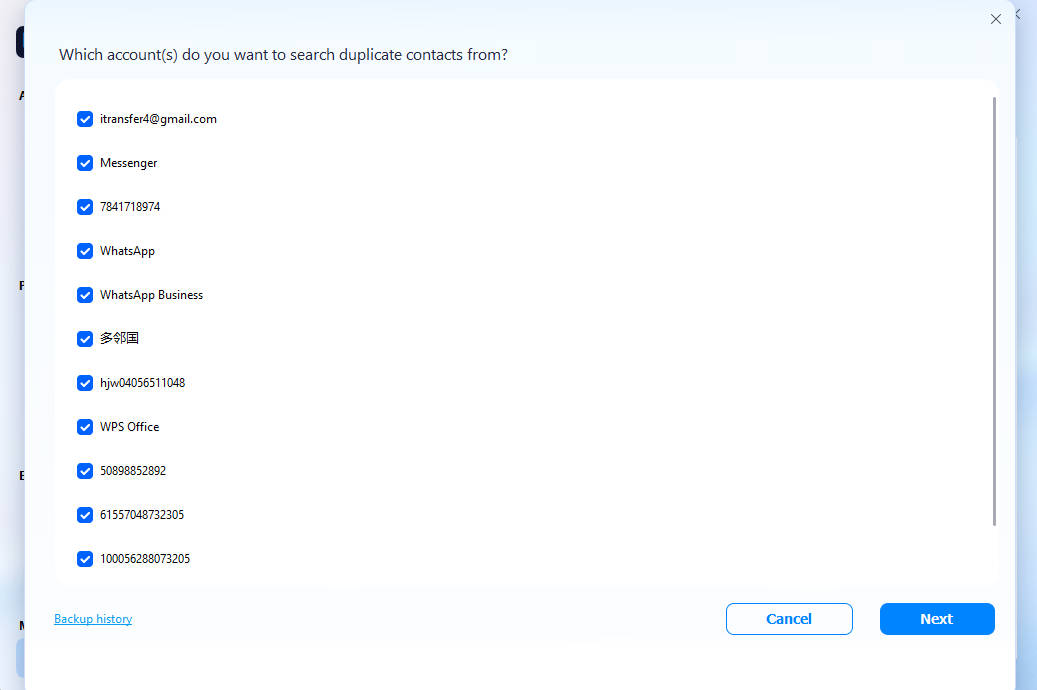Toggle the 多邻国 account checkbox
Viewport: 1037px width, 690px height.
pos(85,339)
